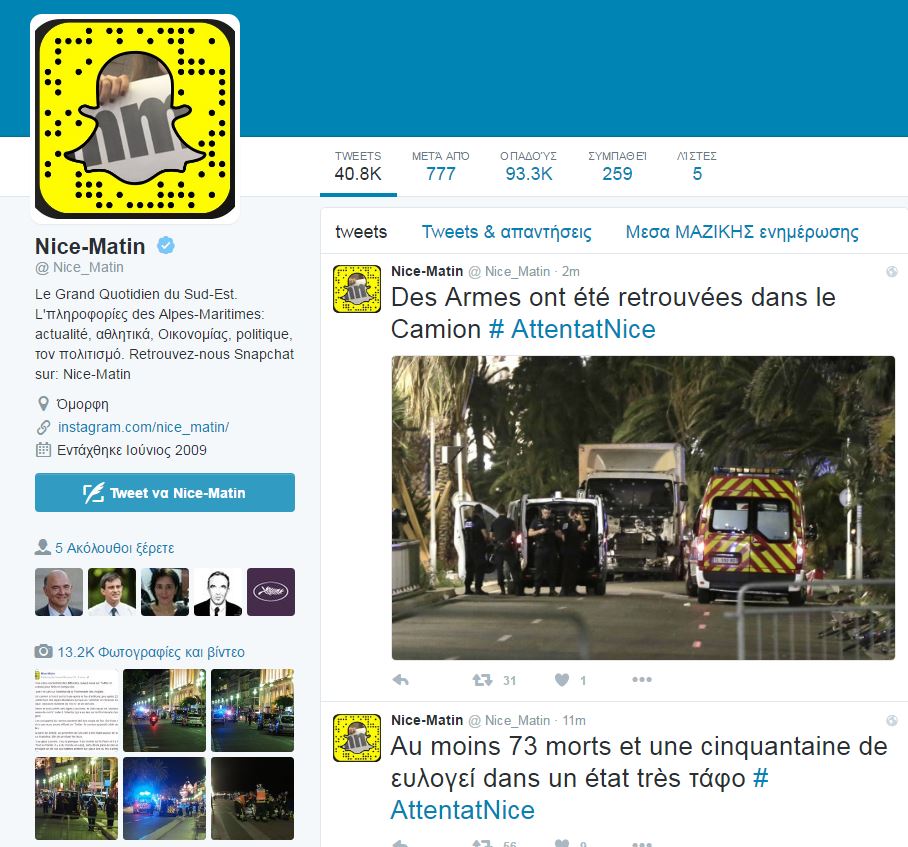Like the Des Armes truck tweet
908x847 pixels.
(x=562, y=680)
